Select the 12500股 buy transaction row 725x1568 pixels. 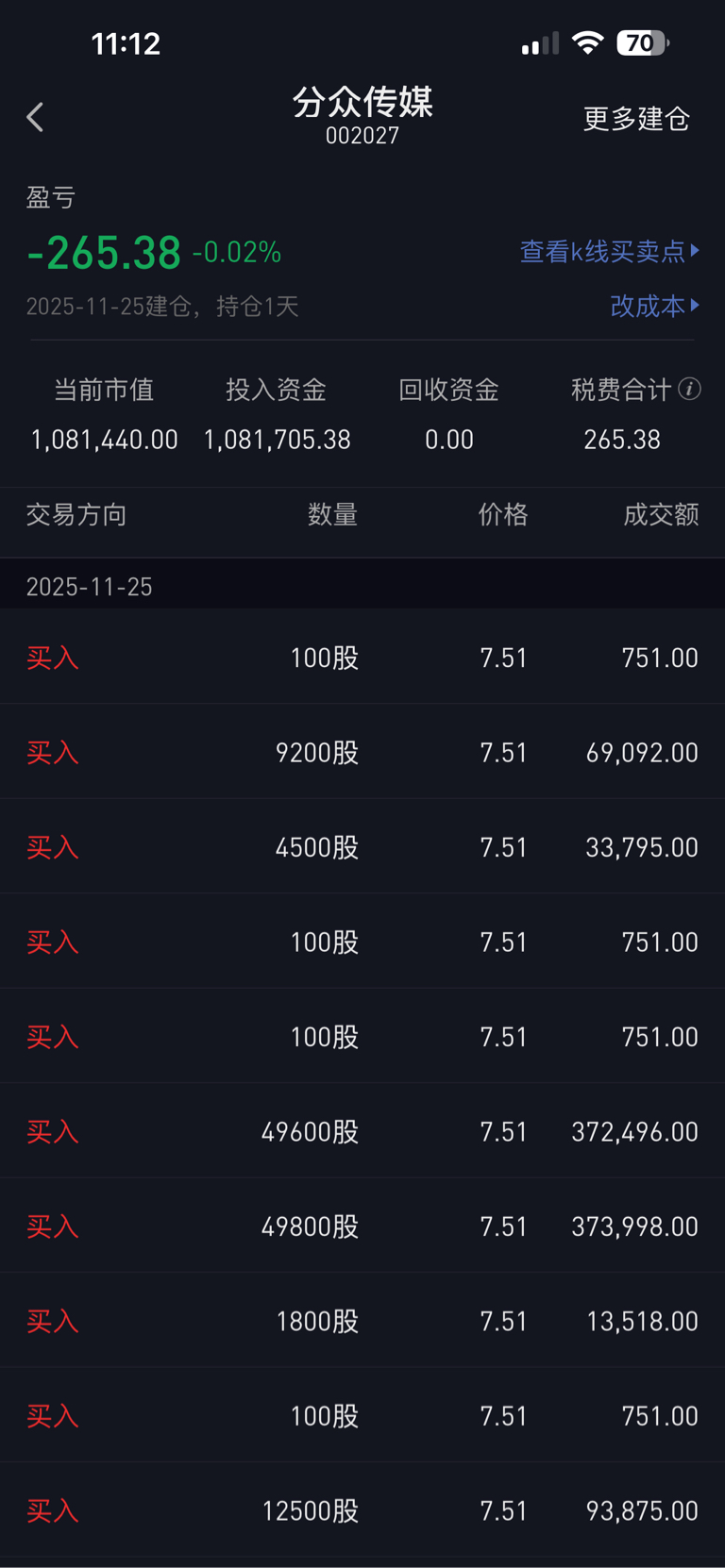(362, 1510)
